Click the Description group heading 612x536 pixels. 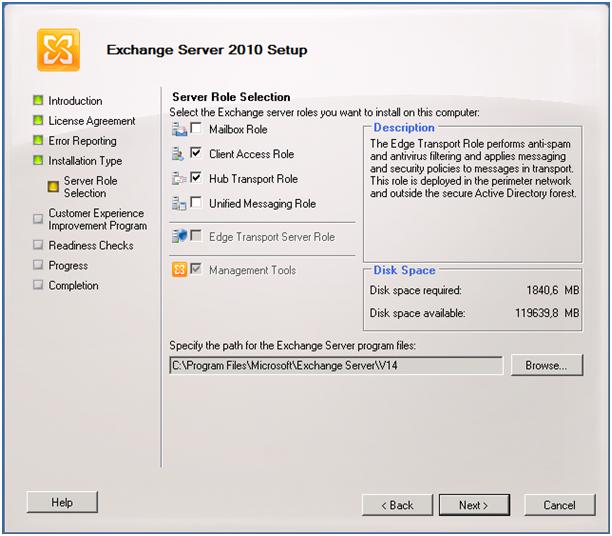click(404, 128)
